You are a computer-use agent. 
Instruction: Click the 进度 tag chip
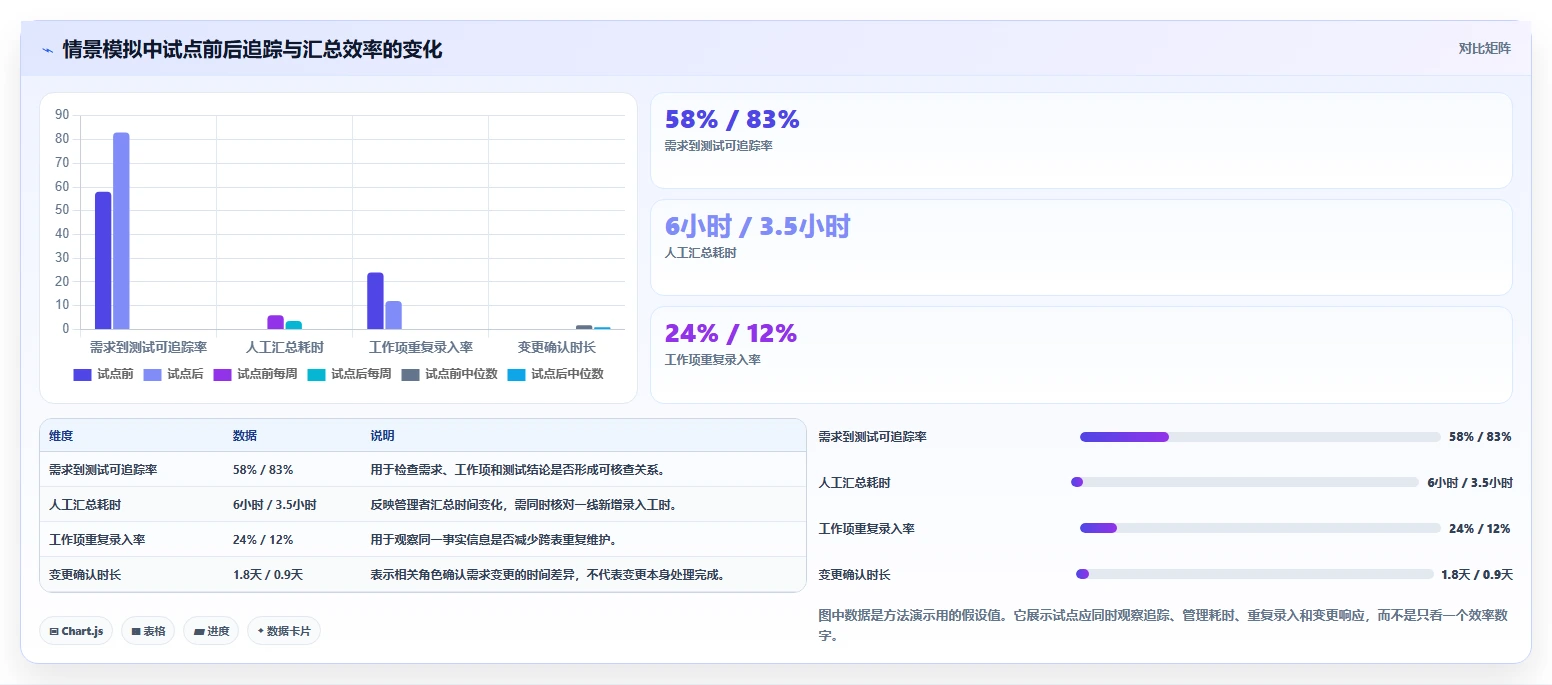pyautogui.click(x=211, y=631)
